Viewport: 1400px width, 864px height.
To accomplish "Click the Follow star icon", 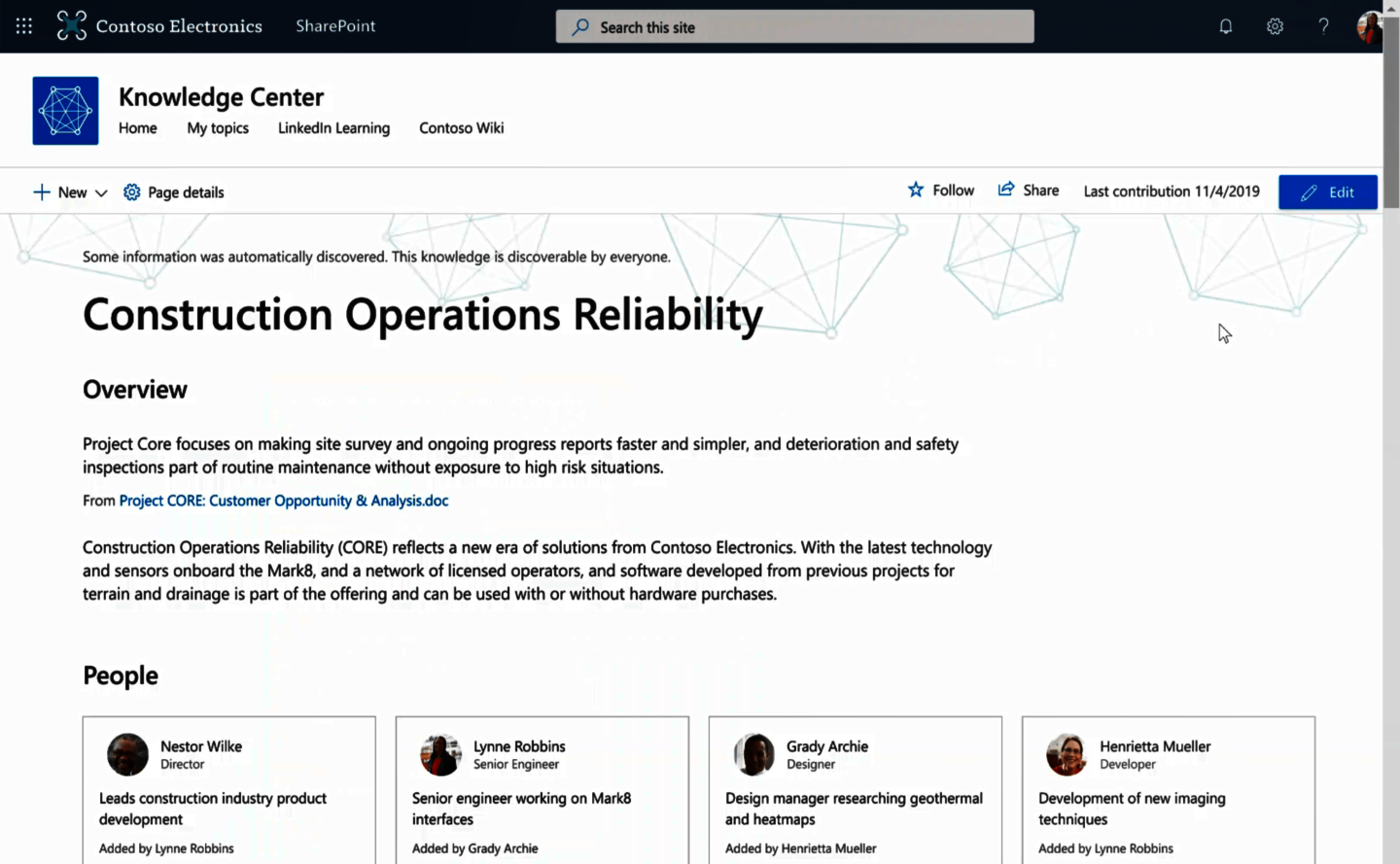I will coord(916,190).
